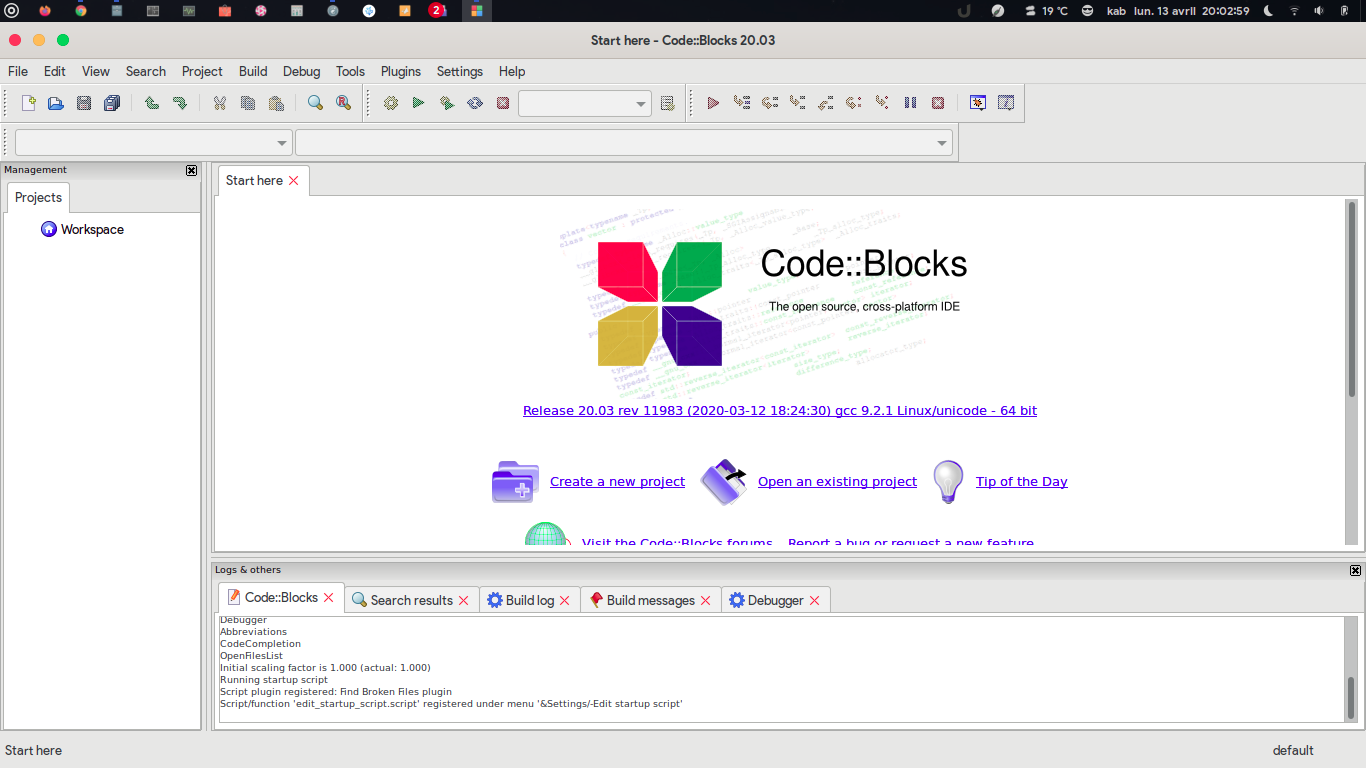The image size is (1366, 768).
Task: Select the Step into debugger icon
Action: click(796, 103)
